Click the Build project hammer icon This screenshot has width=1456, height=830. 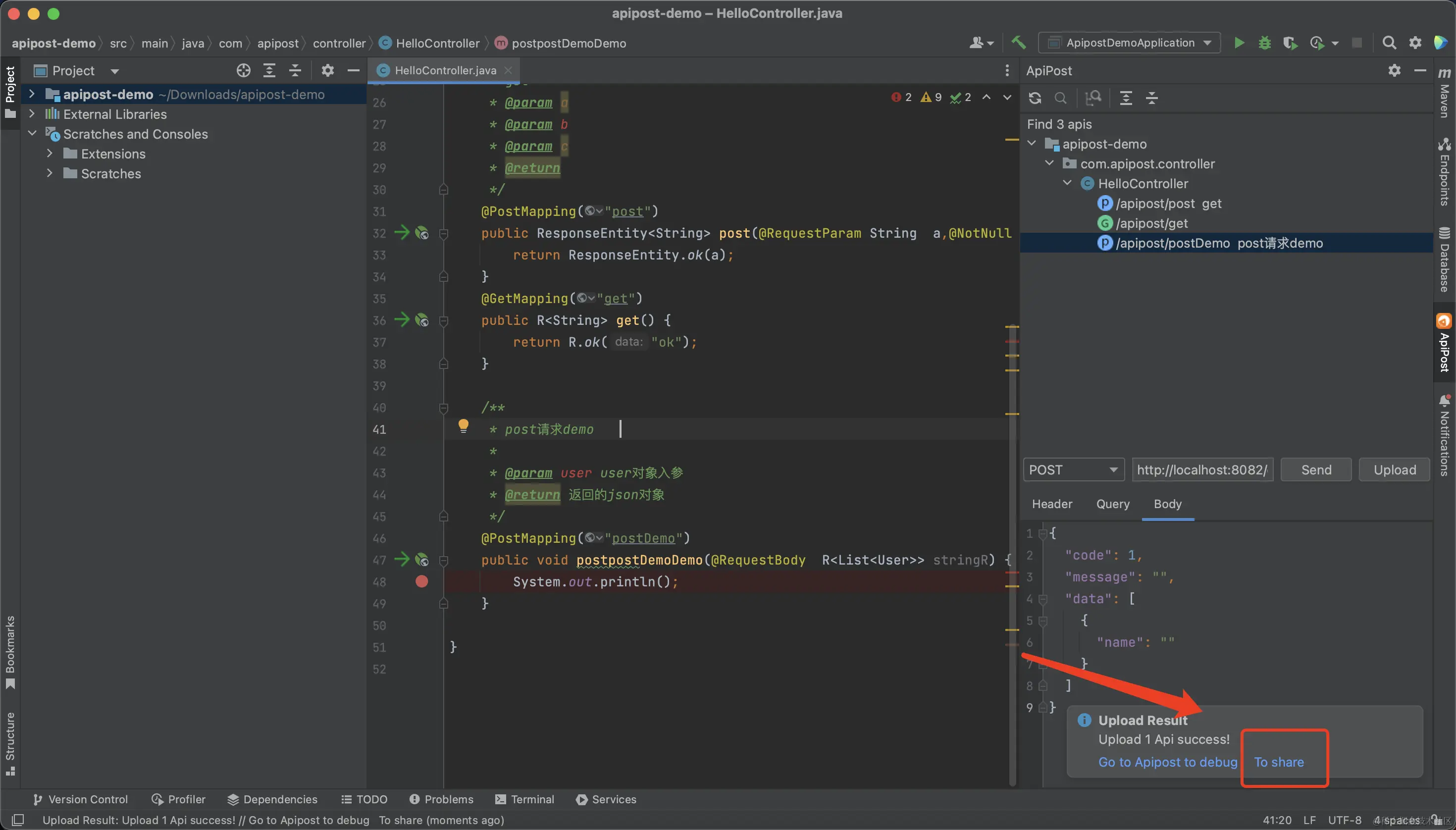(1018, 42)
